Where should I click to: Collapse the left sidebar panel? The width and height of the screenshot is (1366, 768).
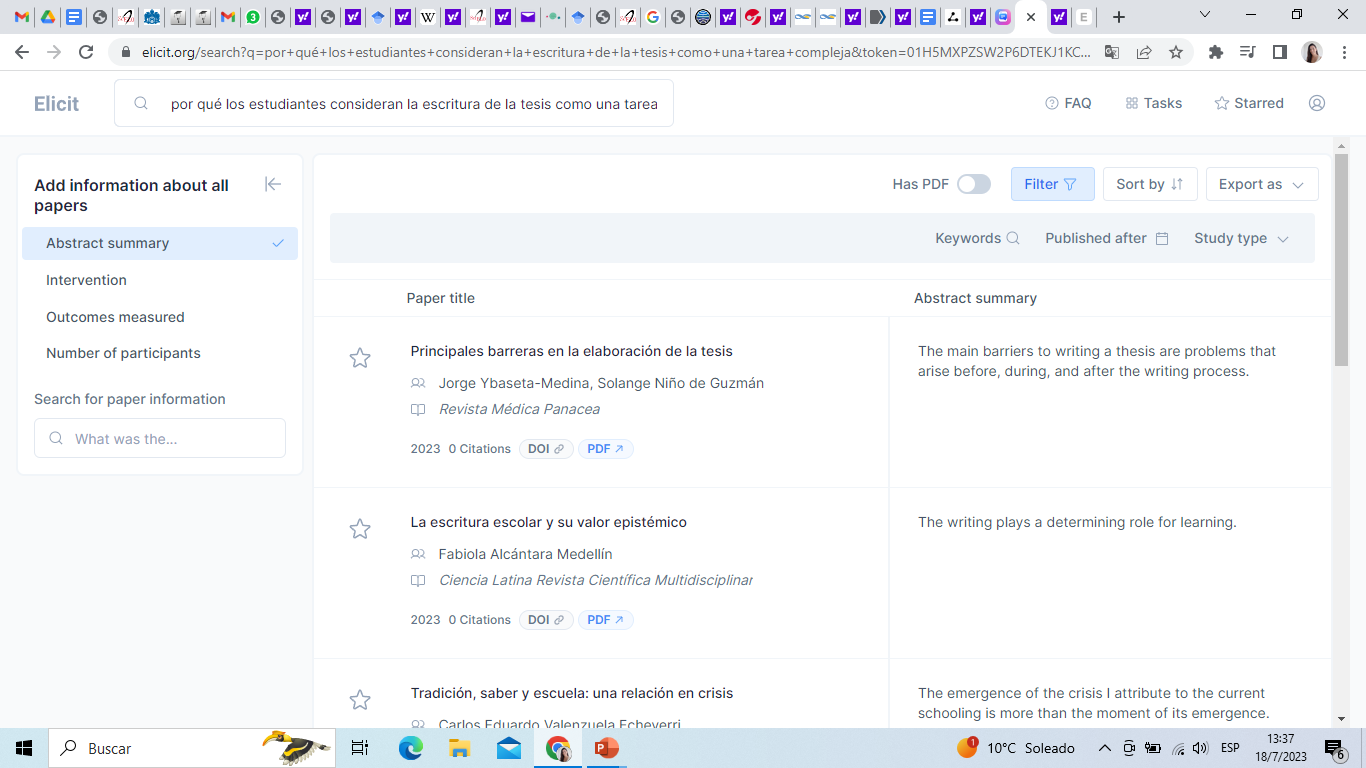[272, 184]
